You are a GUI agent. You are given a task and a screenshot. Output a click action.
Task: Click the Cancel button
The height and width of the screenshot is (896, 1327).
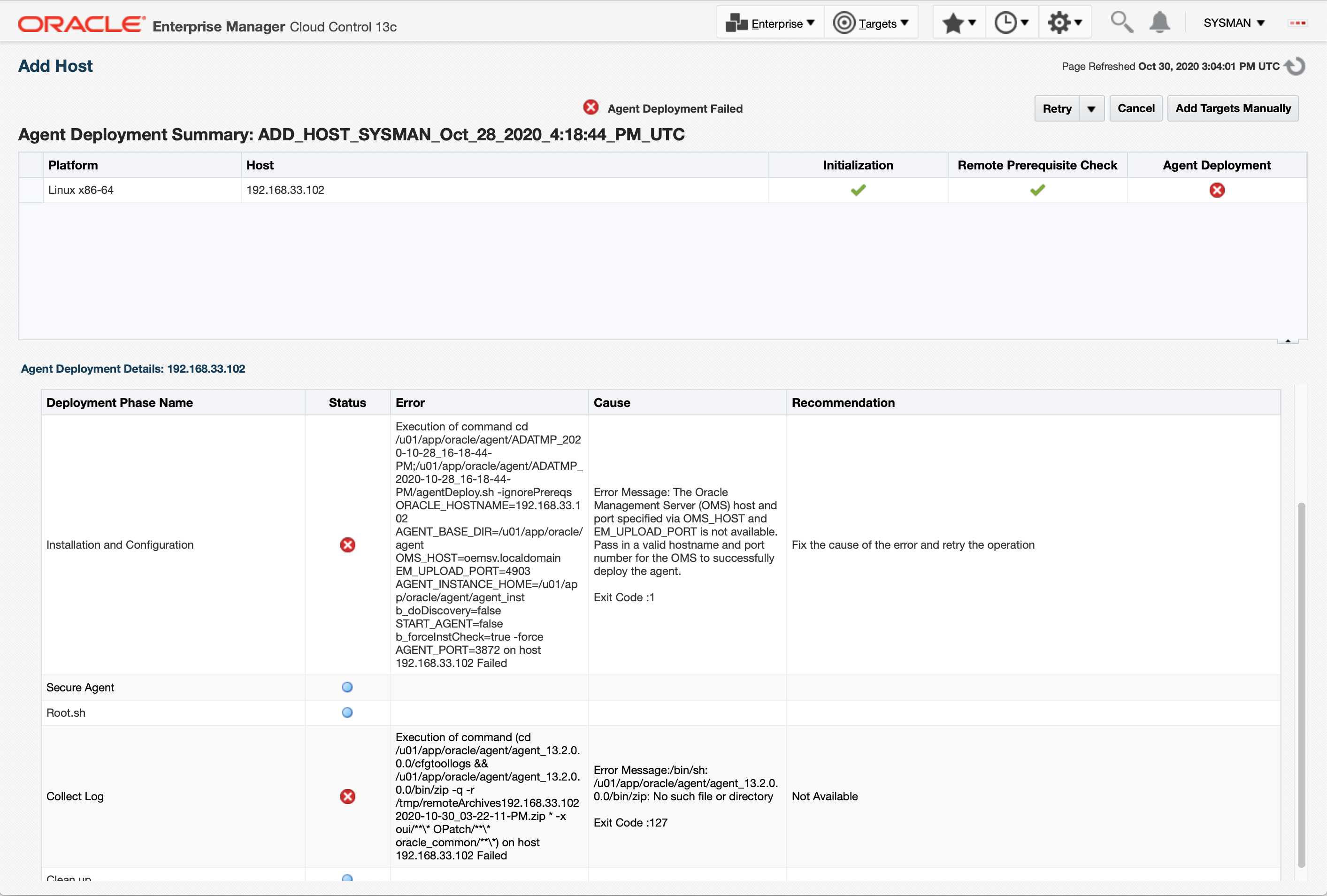pos(1135,108)
